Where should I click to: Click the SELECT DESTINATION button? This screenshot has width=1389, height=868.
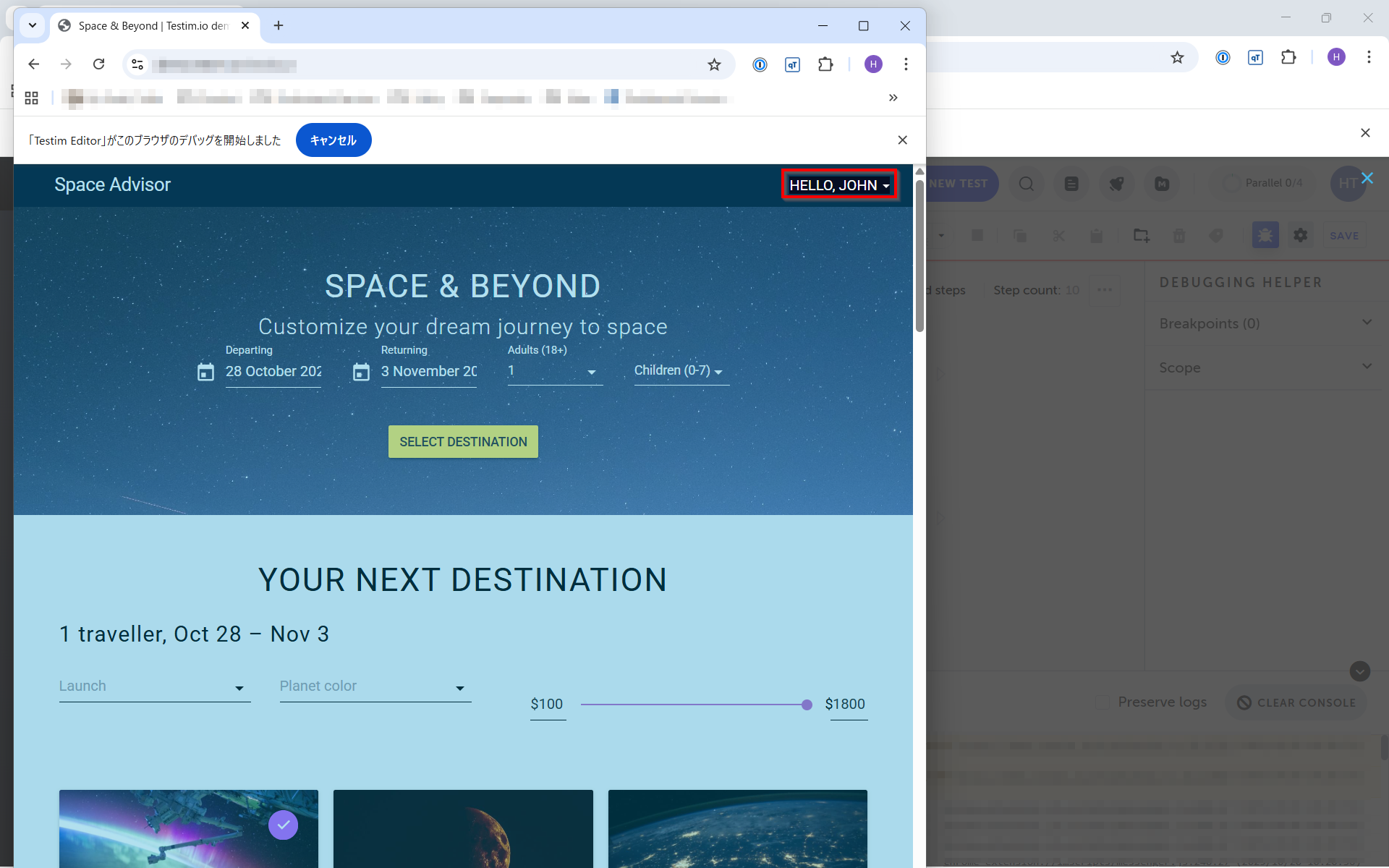[463, 442]
